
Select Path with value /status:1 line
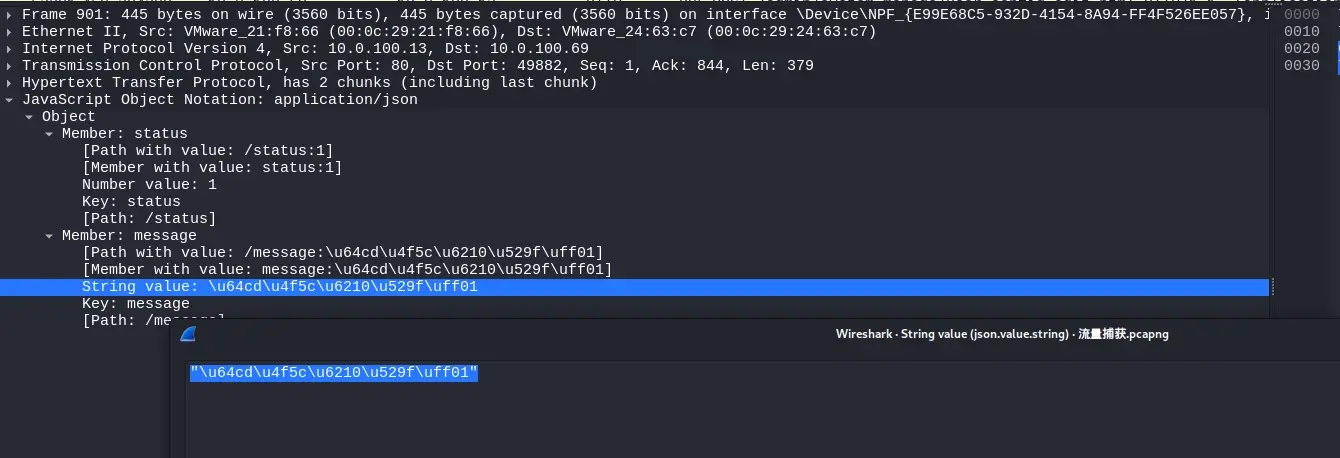point(208,151)
